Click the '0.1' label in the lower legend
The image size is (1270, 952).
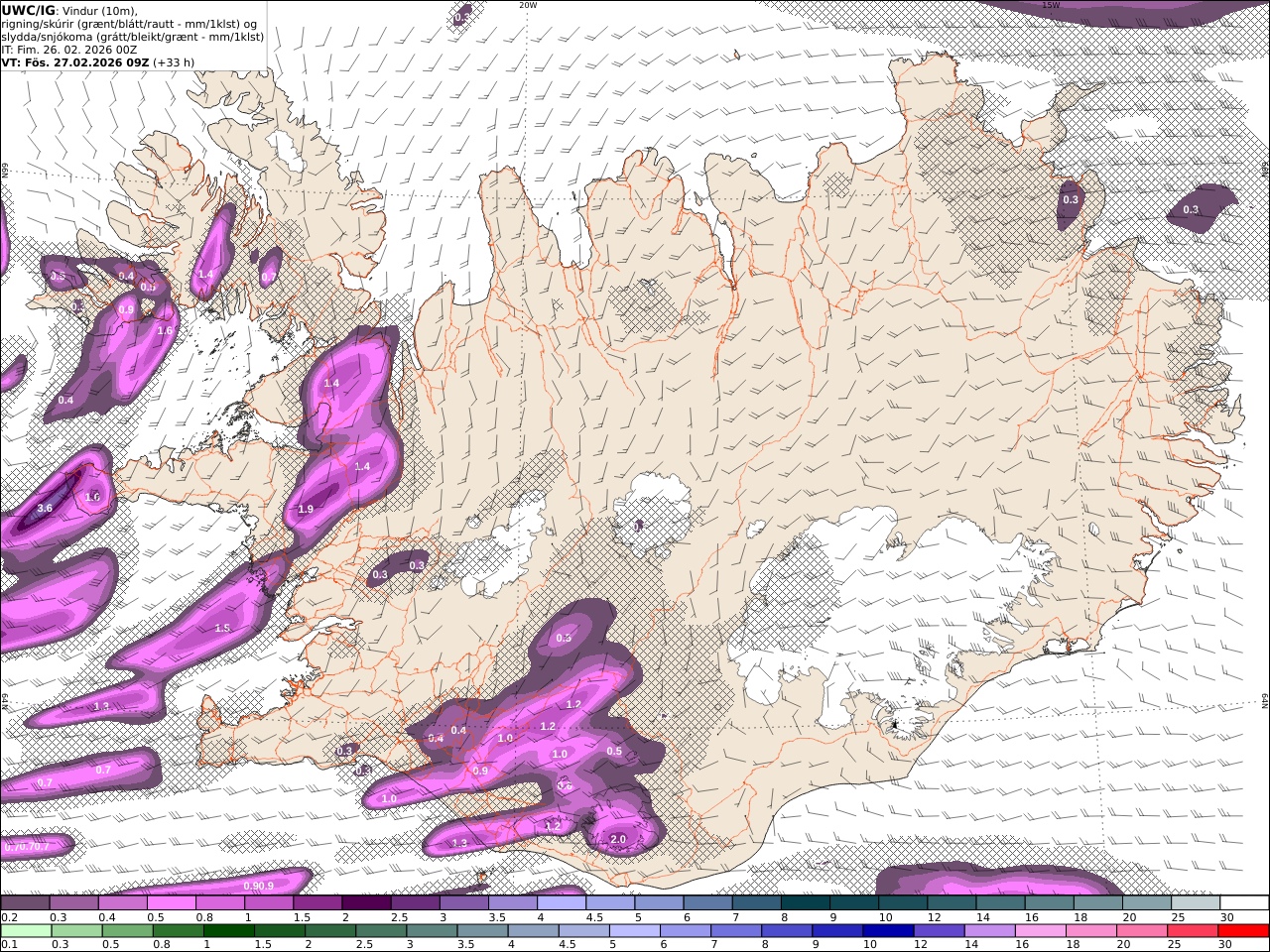pos(8,944)
